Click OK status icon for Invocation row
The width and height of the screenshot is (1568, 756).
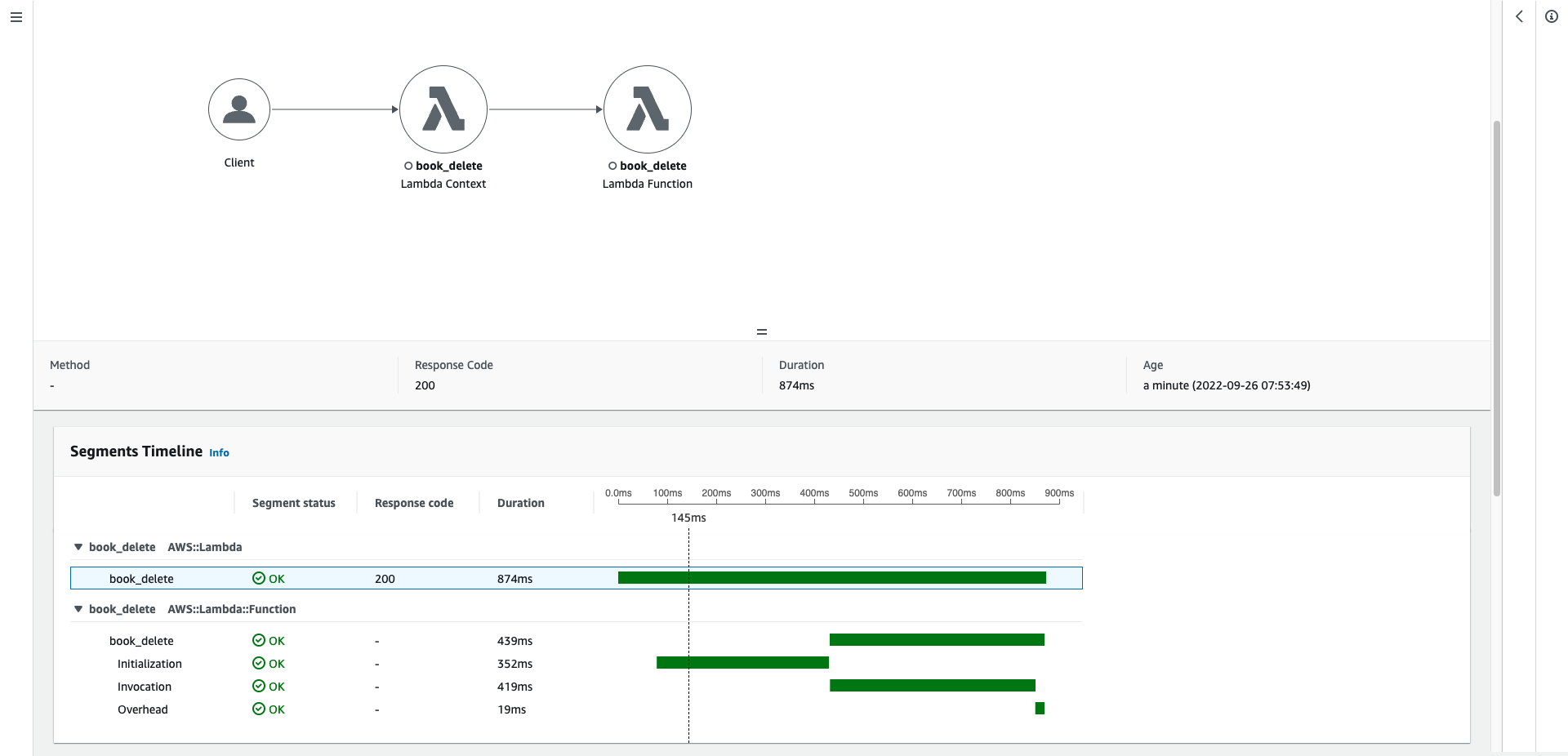pyautogui.click(x=259, y=687)
